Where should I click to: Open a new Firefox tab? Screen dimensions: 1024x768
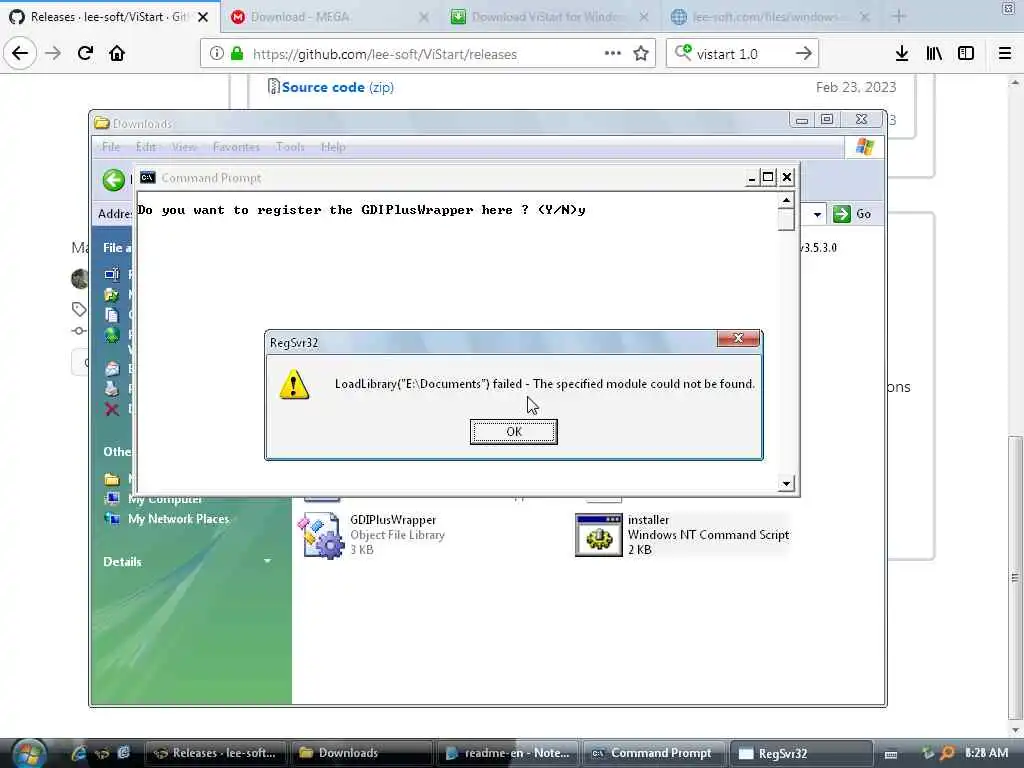point(899,16)
